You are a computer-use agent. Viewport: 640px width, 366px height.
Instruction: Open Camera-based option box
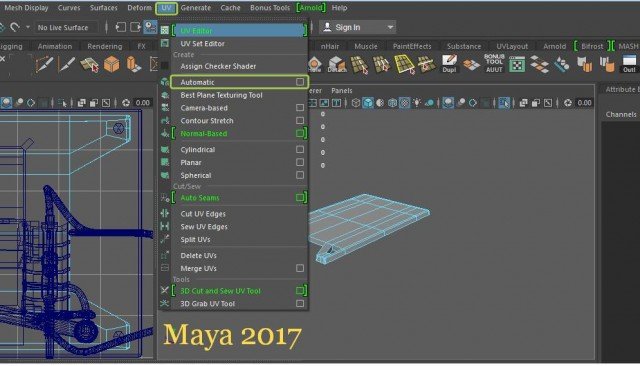(300, 108)
